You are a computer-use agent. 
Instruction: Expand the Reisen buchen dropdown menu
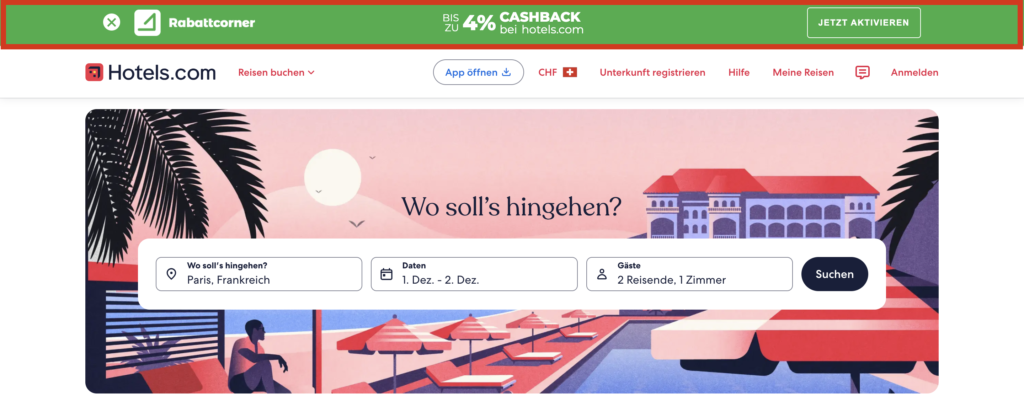click(276, 73)
